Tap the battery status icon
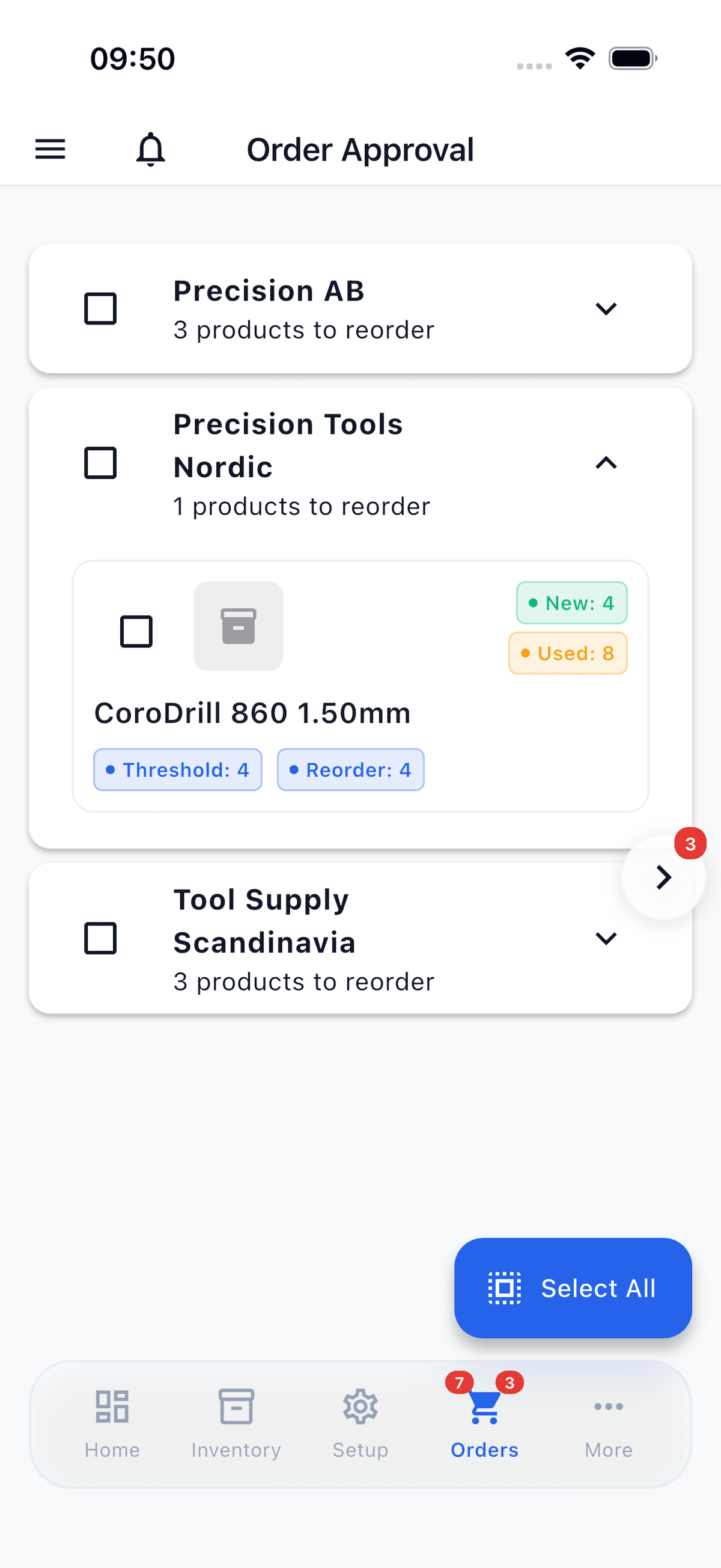Screen dimensions: 721x1568 click(x=633, y=58)
